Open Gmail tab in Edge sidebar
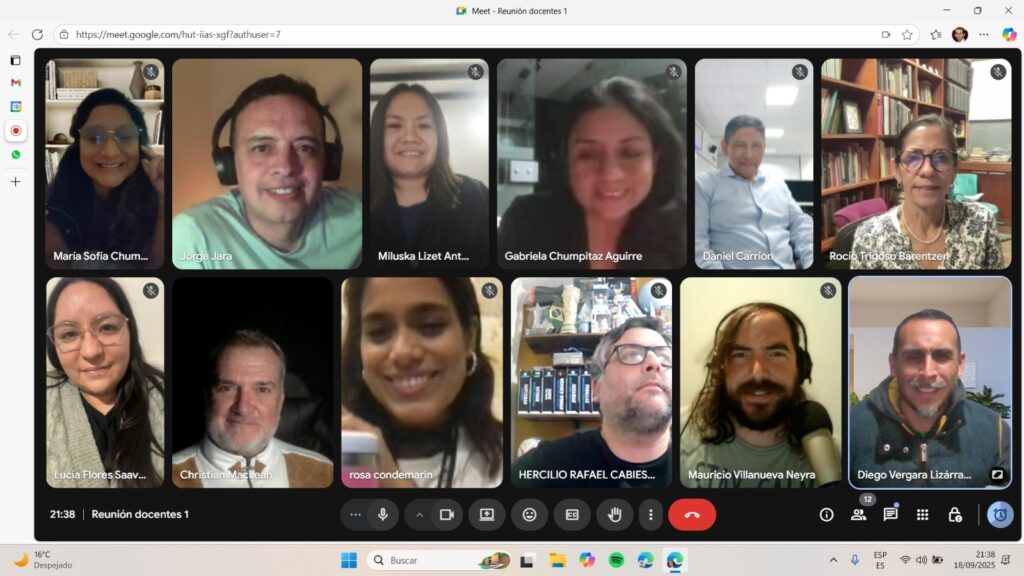The image size is (1024, 576). (15, 82)
